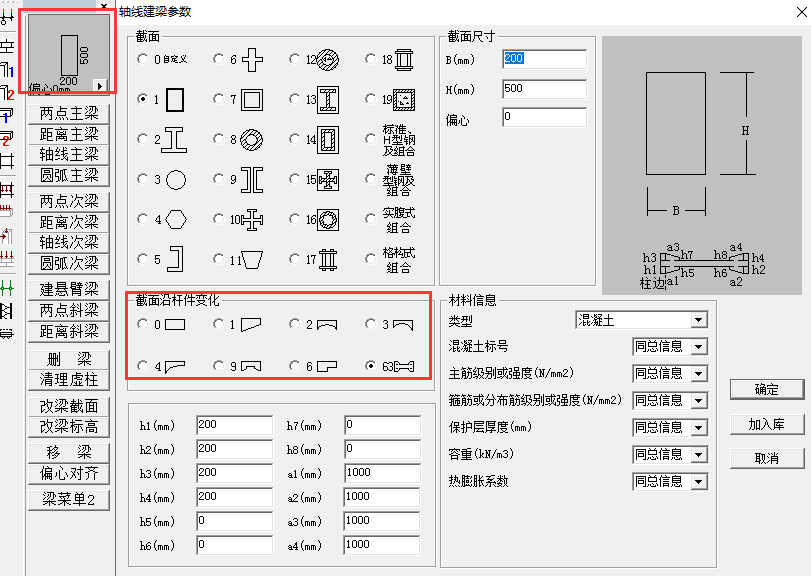Click the 取消 button

pos(767,458)
